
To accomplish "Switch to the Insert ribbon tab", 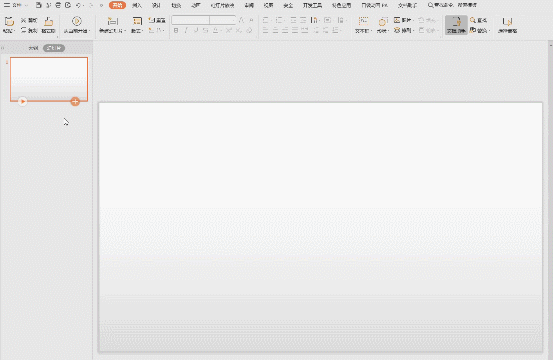I will click(x=137, y=5).
